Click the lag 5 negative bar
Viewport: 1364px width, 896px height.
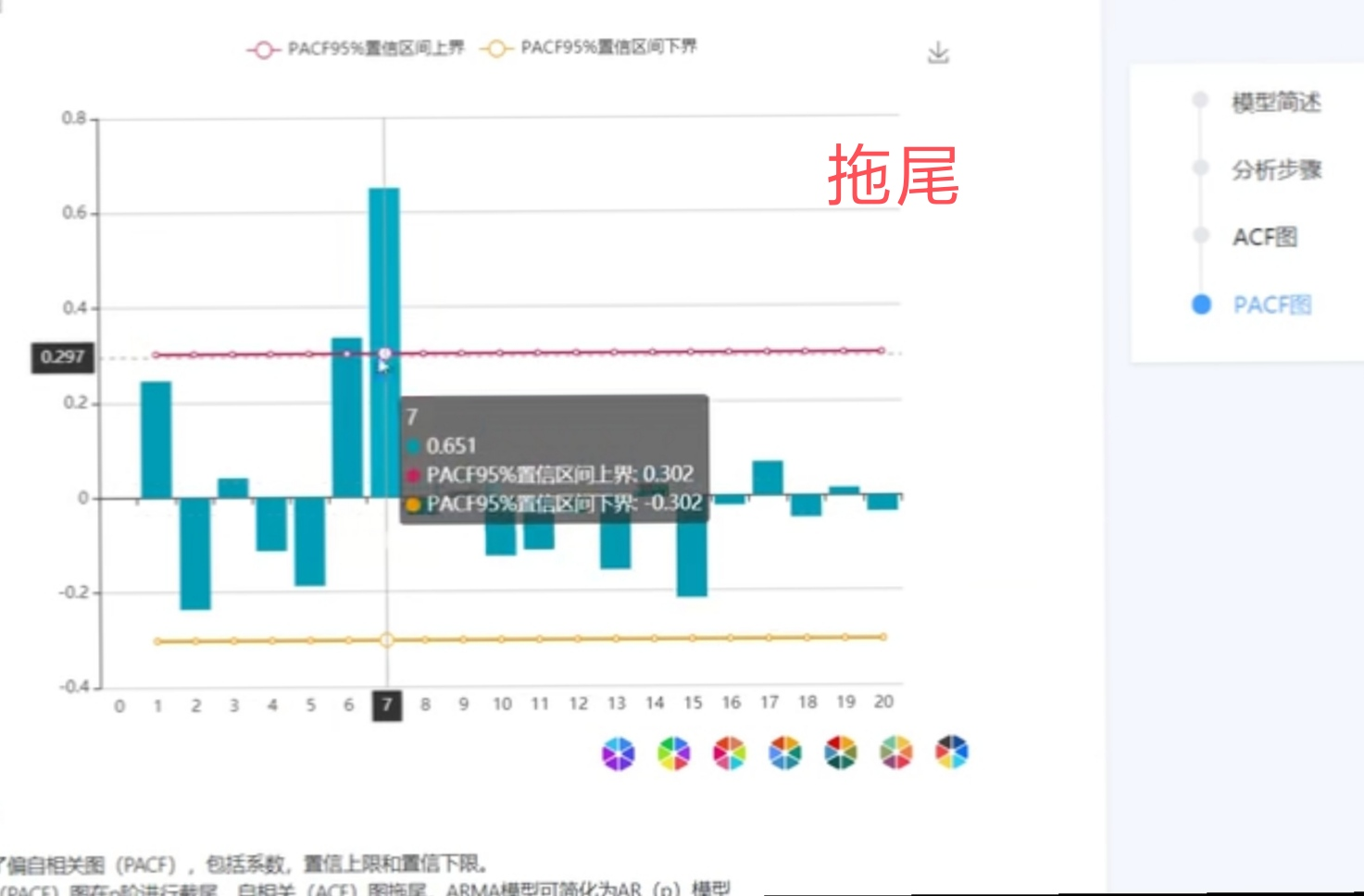pyautogui.click(x=309, y=541)
